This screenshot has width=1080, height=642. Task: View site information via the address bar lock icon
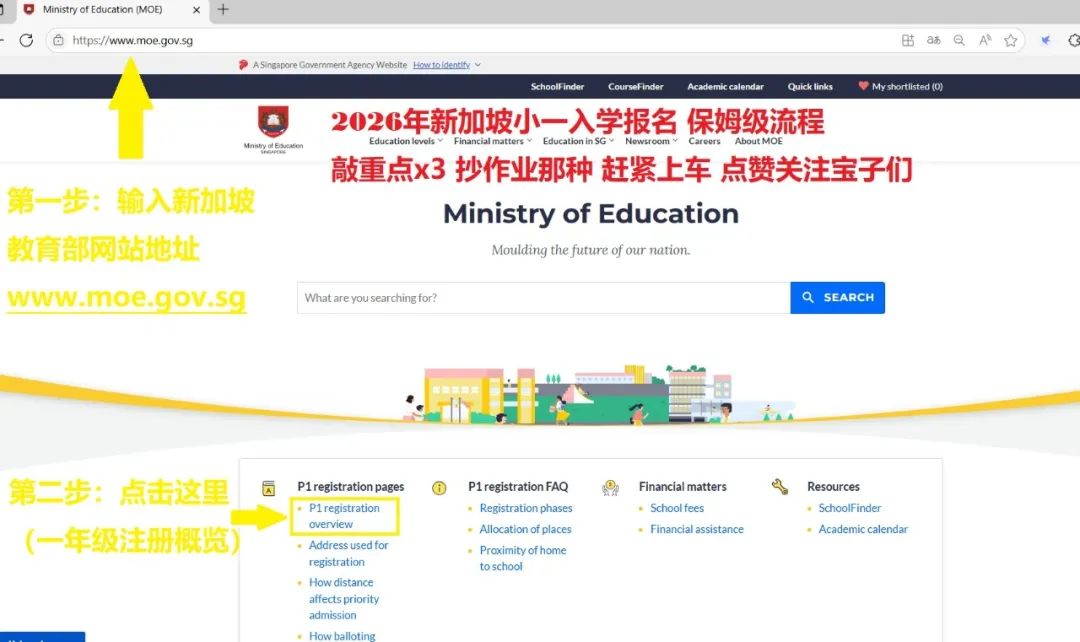59,40
